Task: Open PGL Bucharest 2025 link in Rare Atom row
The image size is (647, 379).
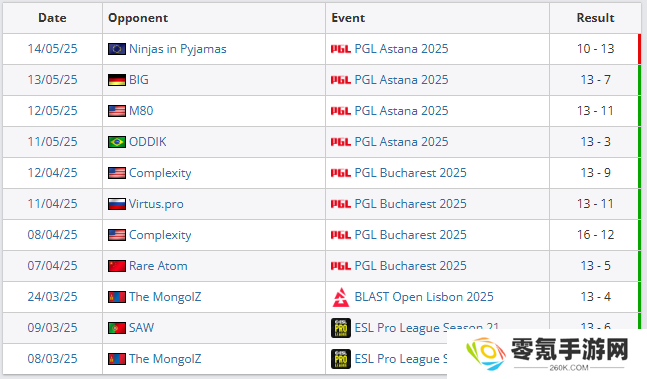Action: pyautogui.click(x=411, y=266)
